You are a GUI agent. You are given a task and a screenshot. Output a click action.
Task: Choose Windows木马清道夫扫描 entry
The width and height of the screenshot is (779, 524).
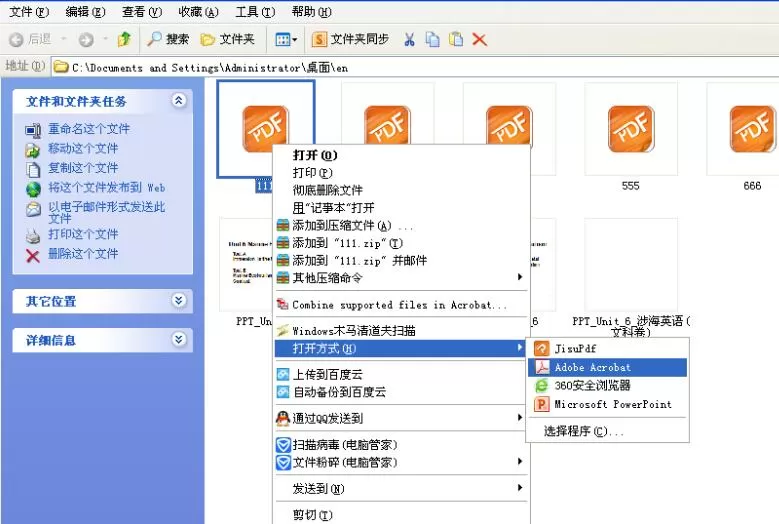tap(401, 330)
